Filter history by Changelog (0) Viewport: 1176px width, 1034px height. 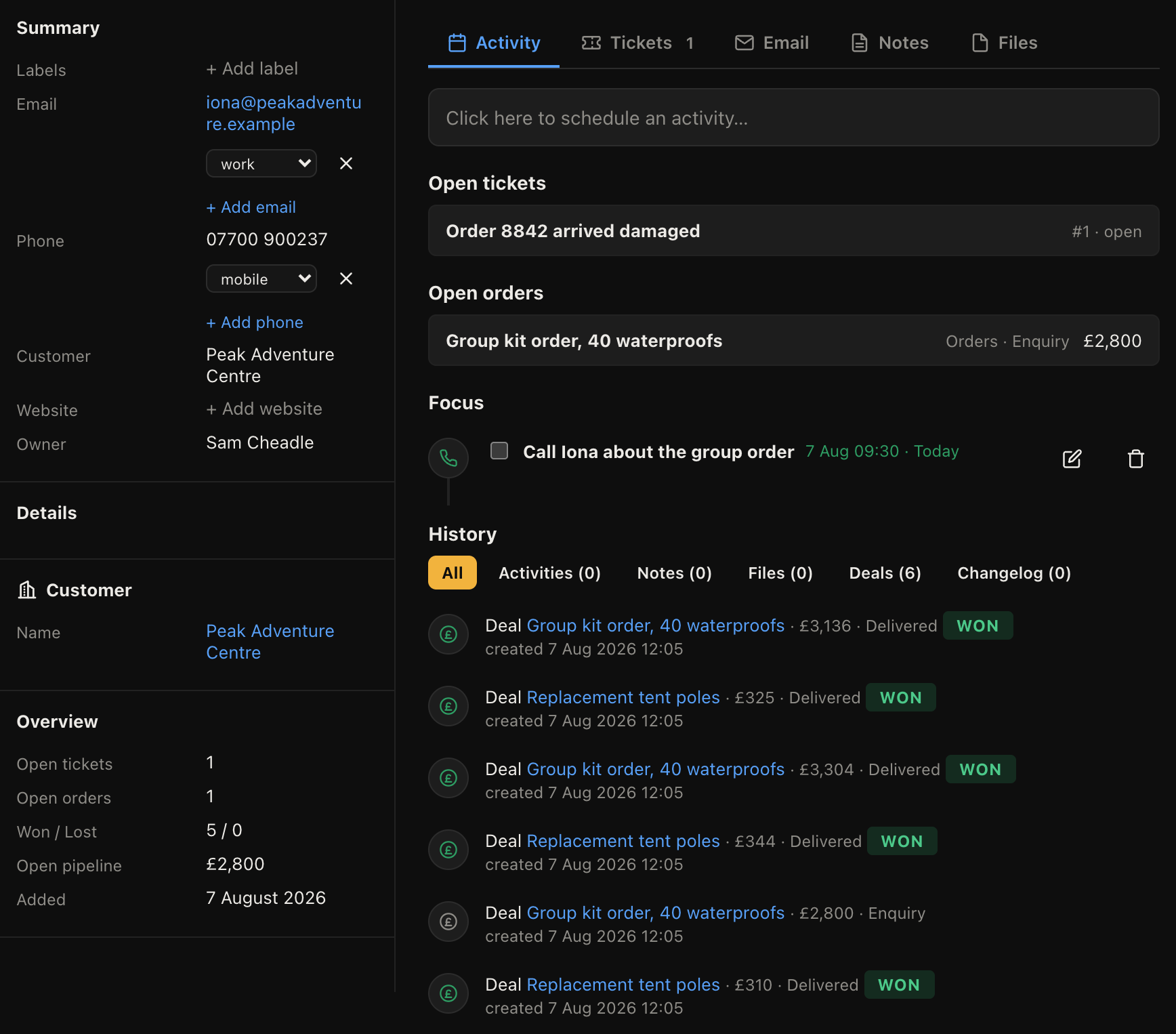pos(1014,573)
